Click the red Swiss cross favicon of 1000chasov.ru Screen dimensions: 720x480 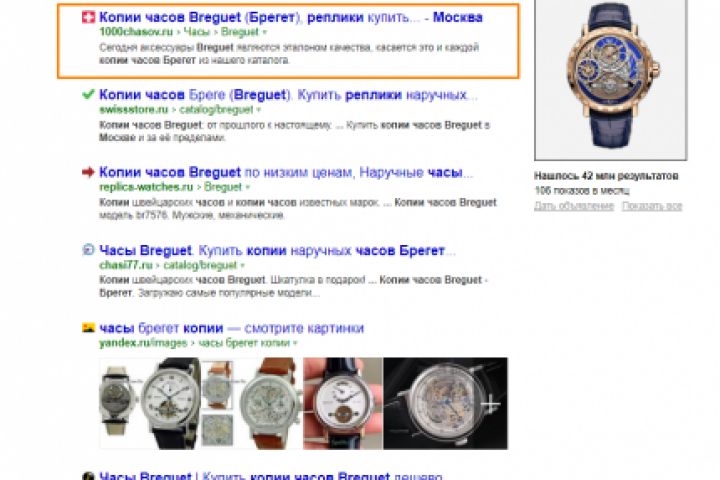click(88, 17)
